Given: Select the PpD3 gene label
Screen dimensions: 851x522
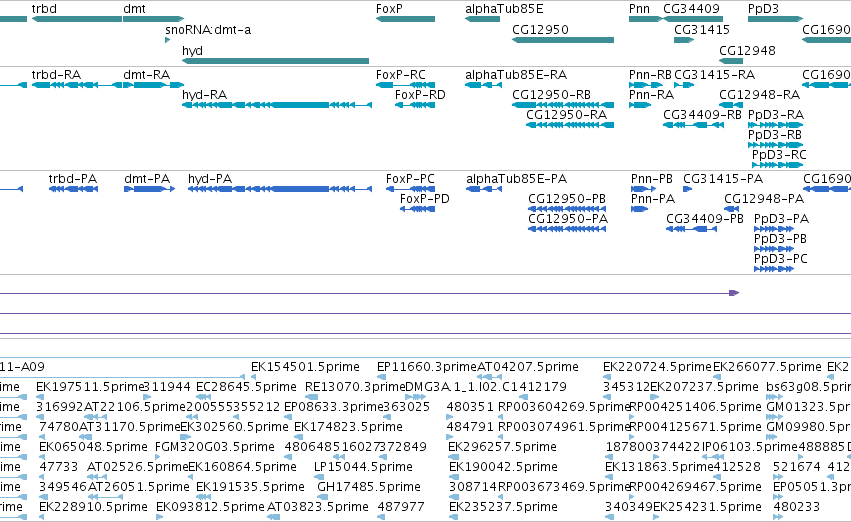Looking at the screenshot, I should pos(763,9).
